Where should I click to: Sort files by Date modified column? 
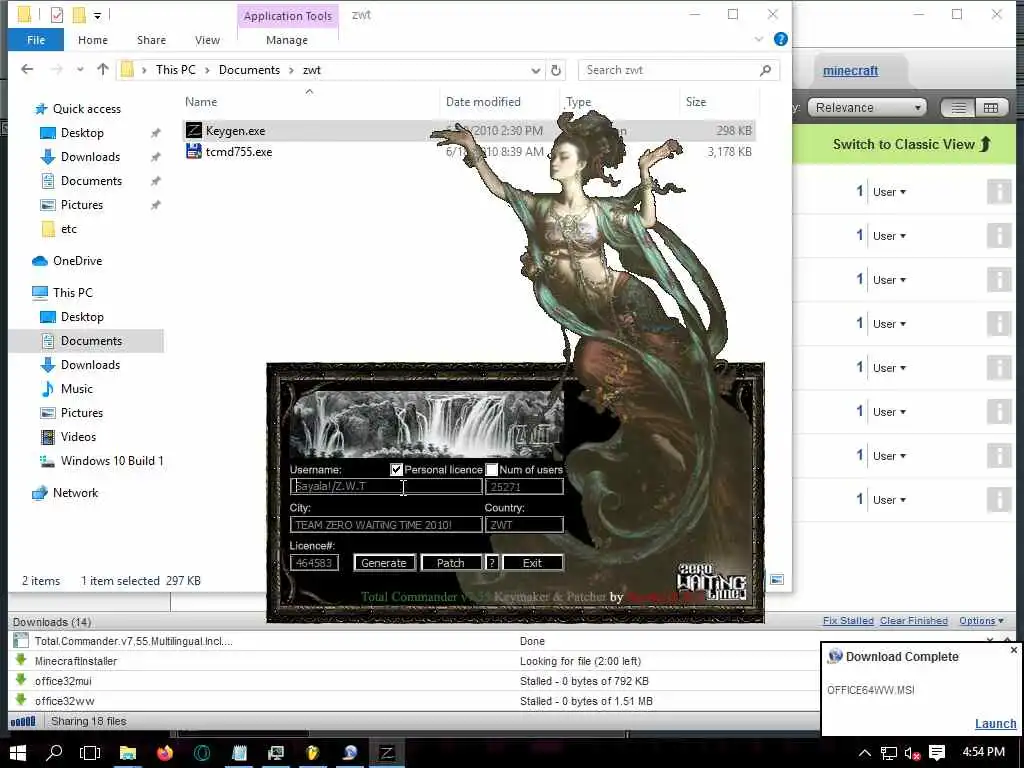click(x=483, y=102)
